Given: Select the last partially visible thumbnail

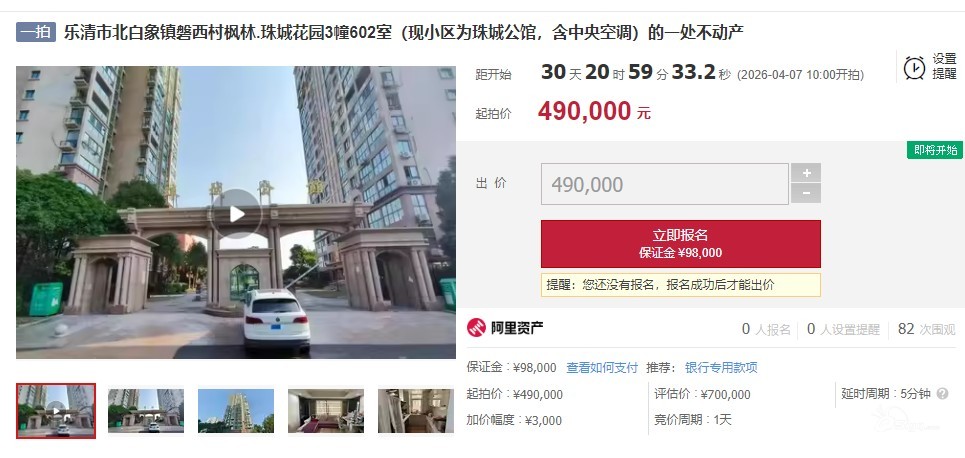Looking at the screenshot, I should [x=415, y=411].
